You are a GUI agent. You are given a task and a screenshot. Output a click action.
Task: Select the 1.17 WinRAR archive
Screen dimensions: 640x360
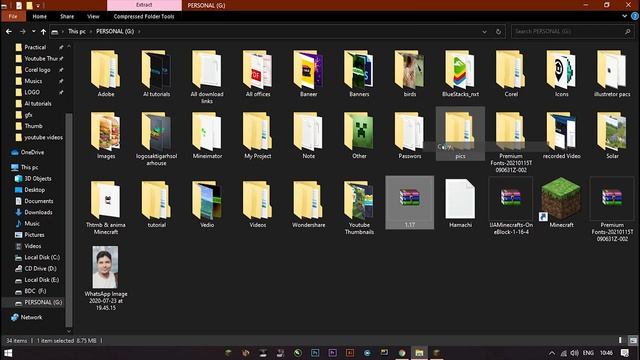[410, 202]
